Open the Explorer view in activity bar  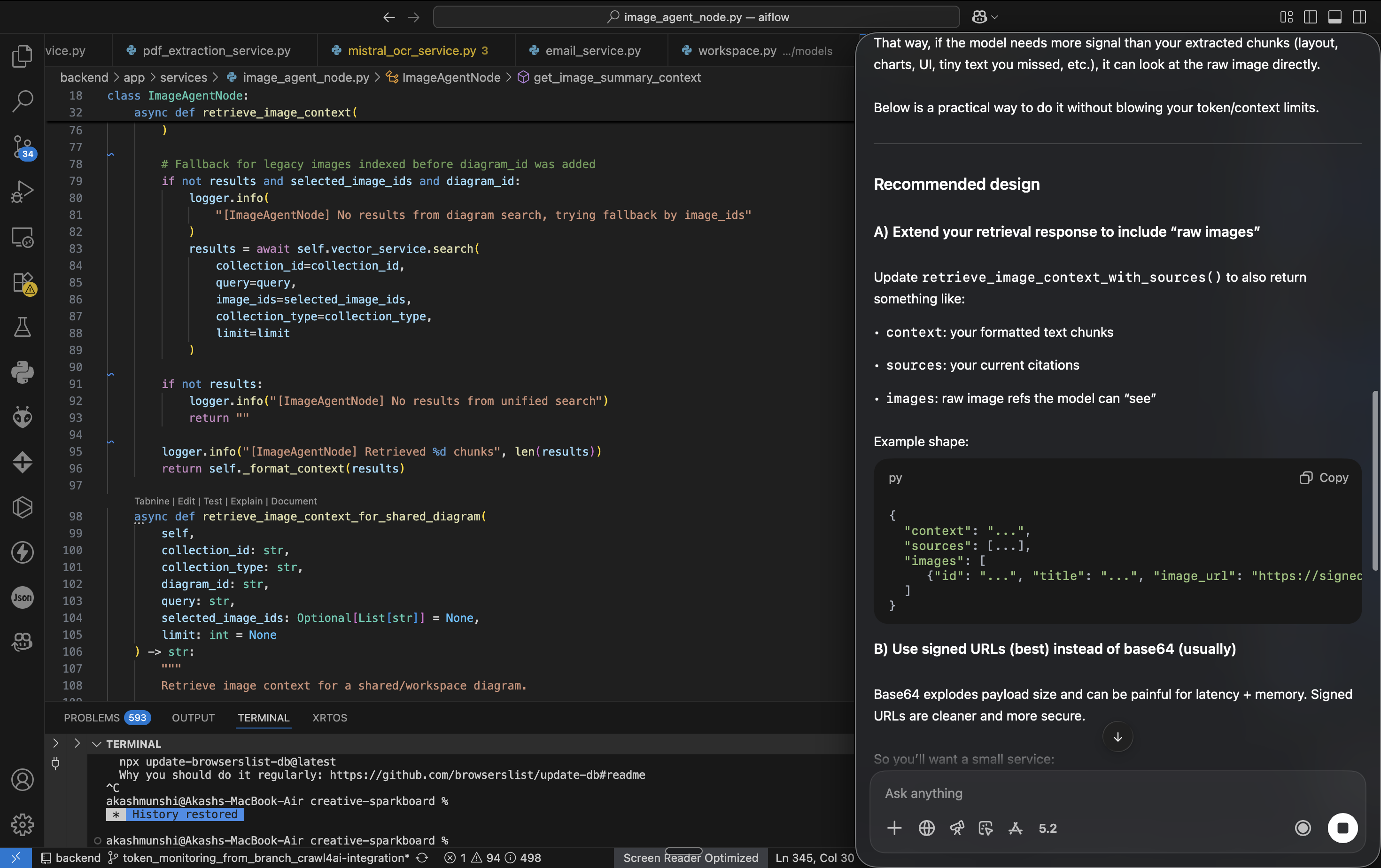pos(22,55)
